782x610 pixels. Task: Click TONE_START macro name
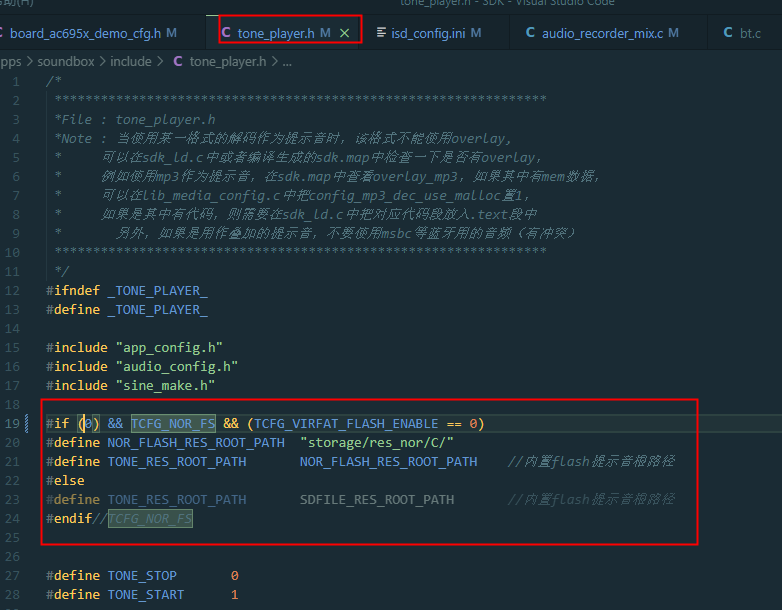tap(146, 595)
